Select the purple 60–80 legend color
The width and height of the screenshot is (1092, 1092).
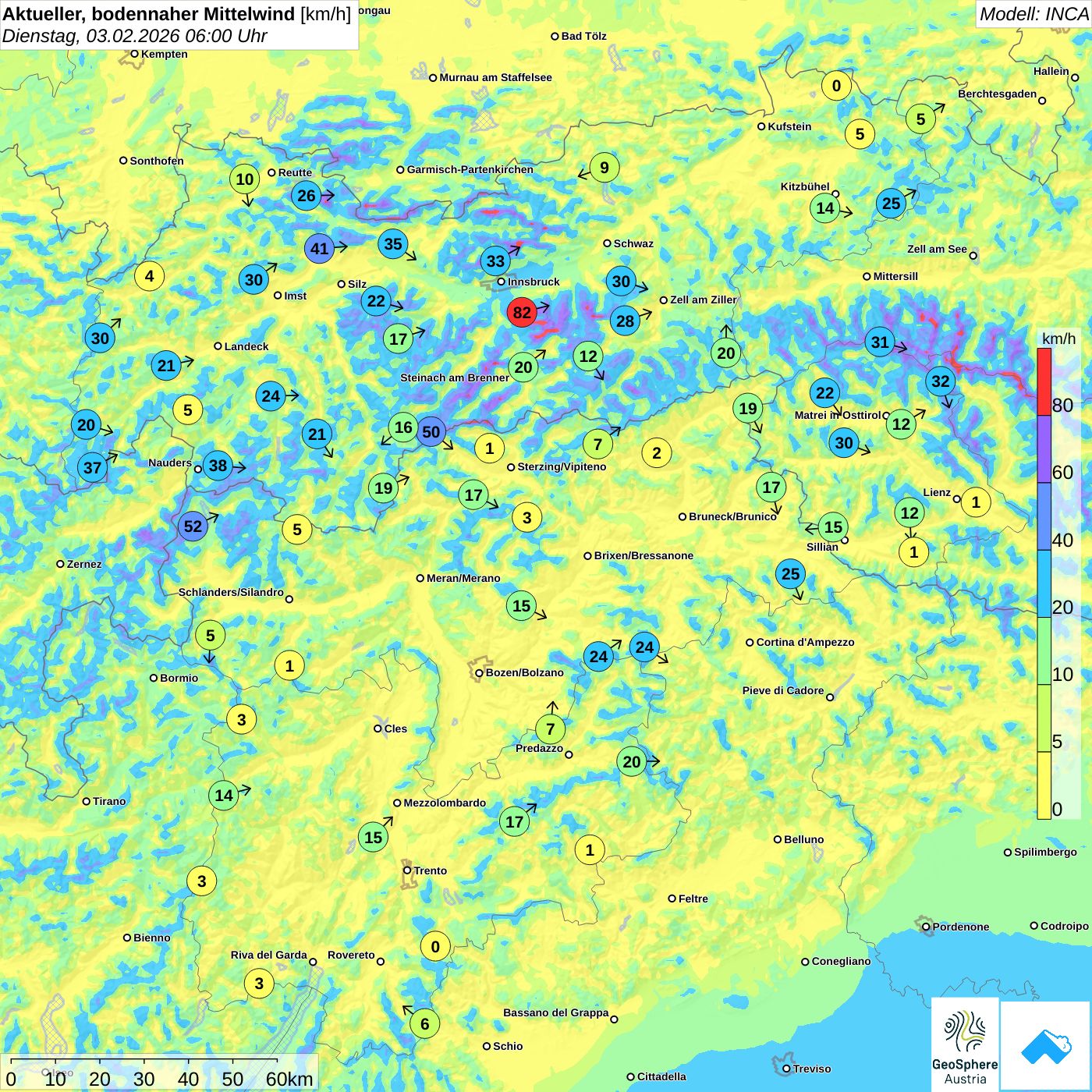[1044, 449]
